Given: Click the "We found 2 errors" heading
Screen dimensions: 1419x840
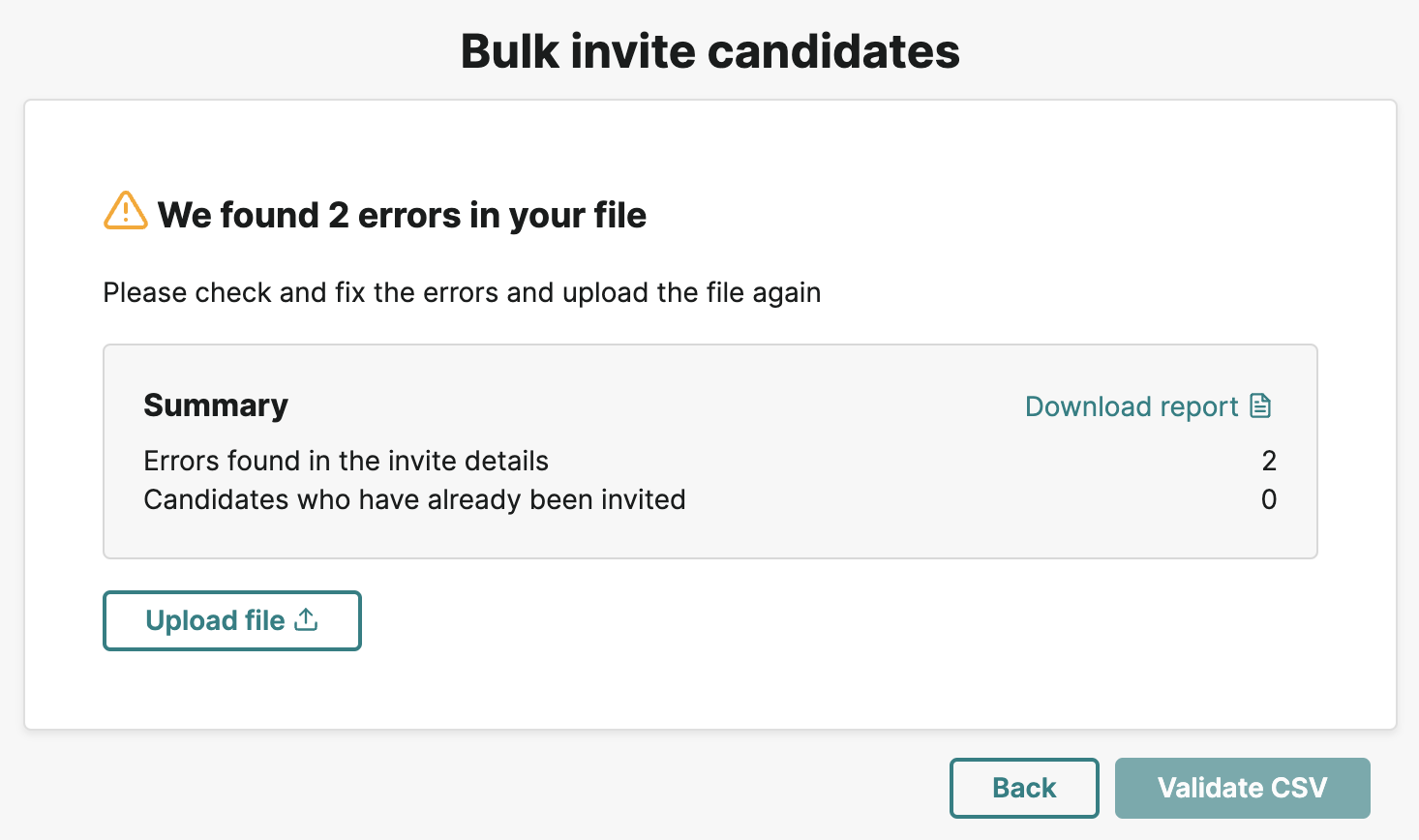Looking at the screenshot, I should 402,215.
